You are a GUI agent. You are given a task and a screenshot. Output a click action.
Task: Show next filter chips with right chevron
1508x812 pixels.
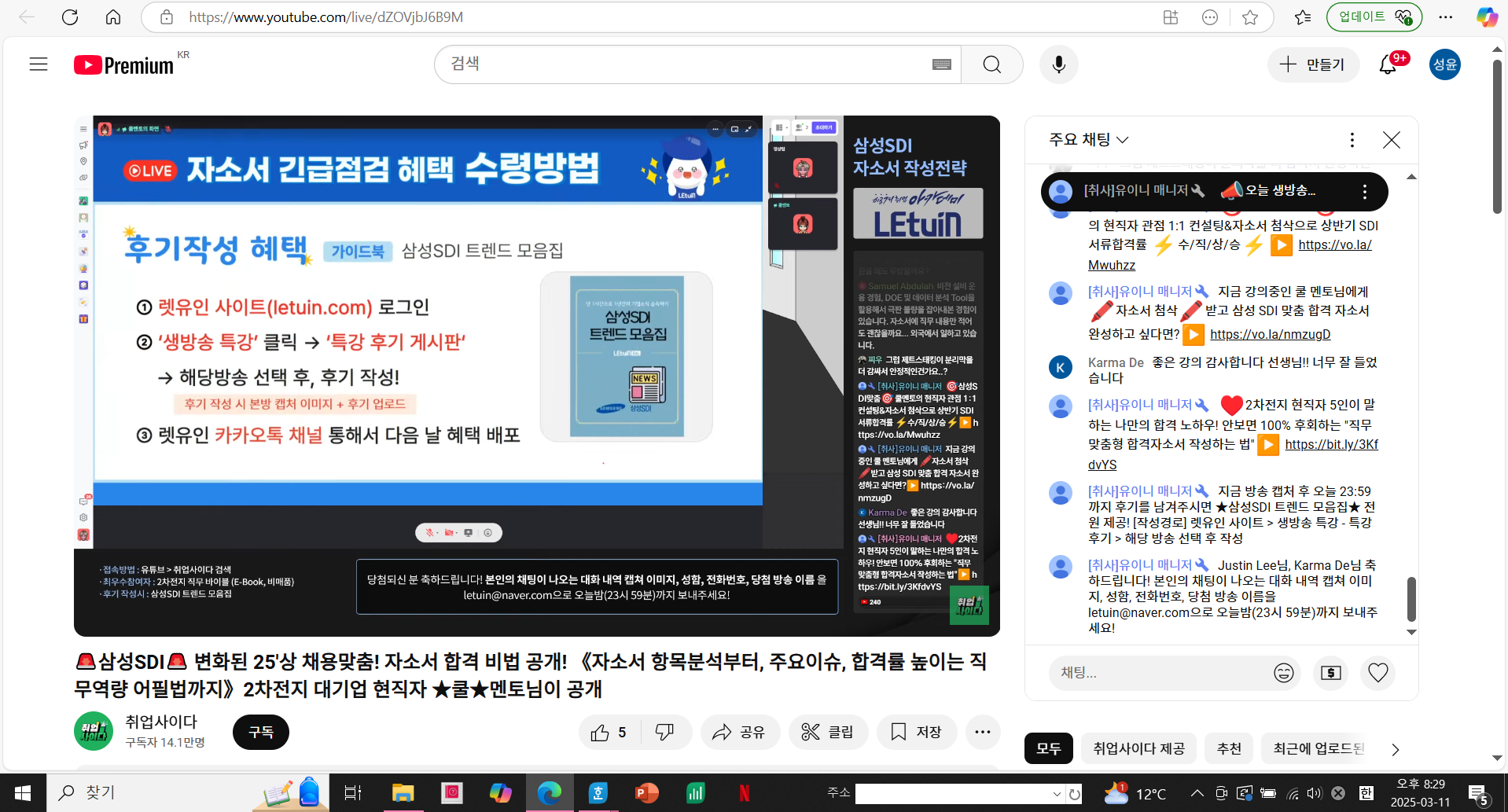[x=1395, y=749]
